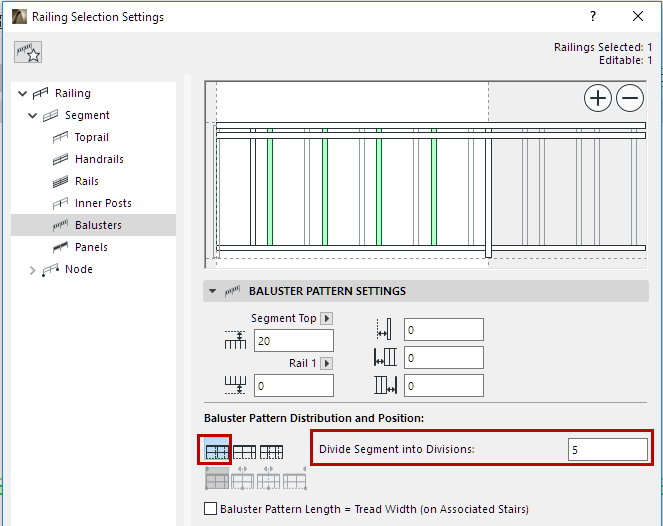This screenshot has width=663, height=526.
Task: Choose the second grayed pattern alignment icon
Action: tap(243, 479)
